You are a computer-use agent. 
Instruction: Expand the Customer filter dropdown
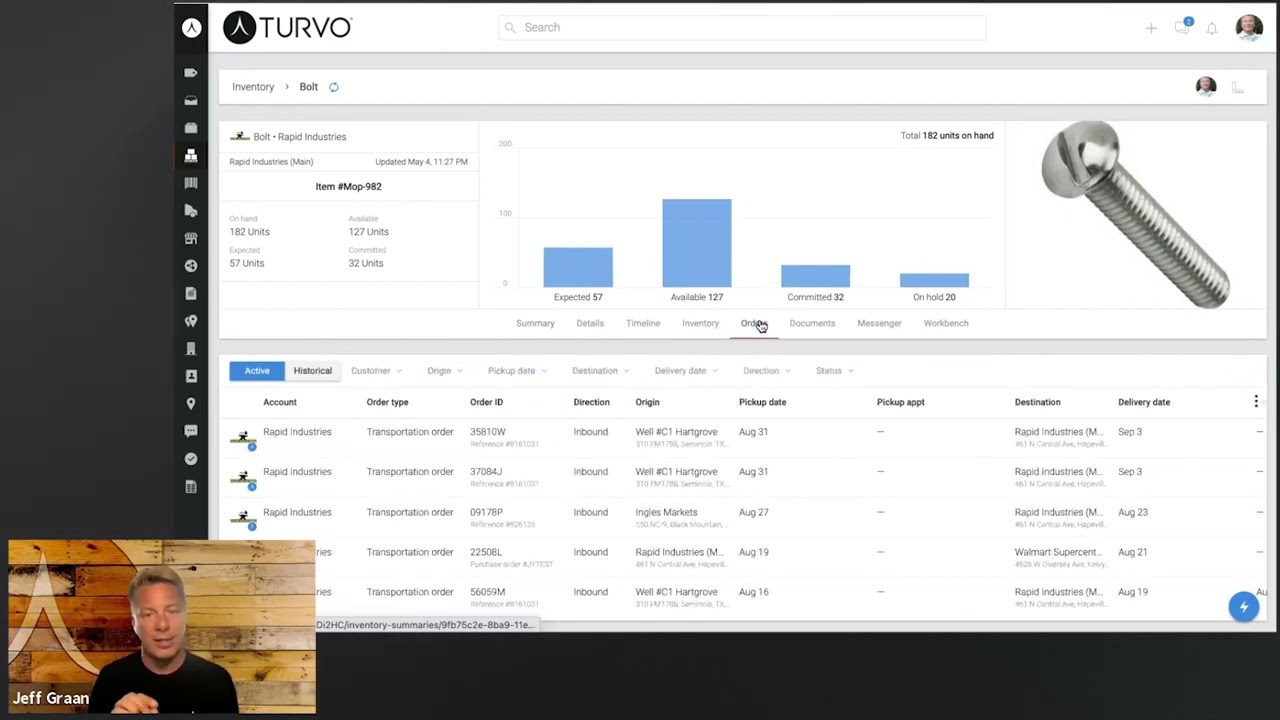tap(377, 371)
